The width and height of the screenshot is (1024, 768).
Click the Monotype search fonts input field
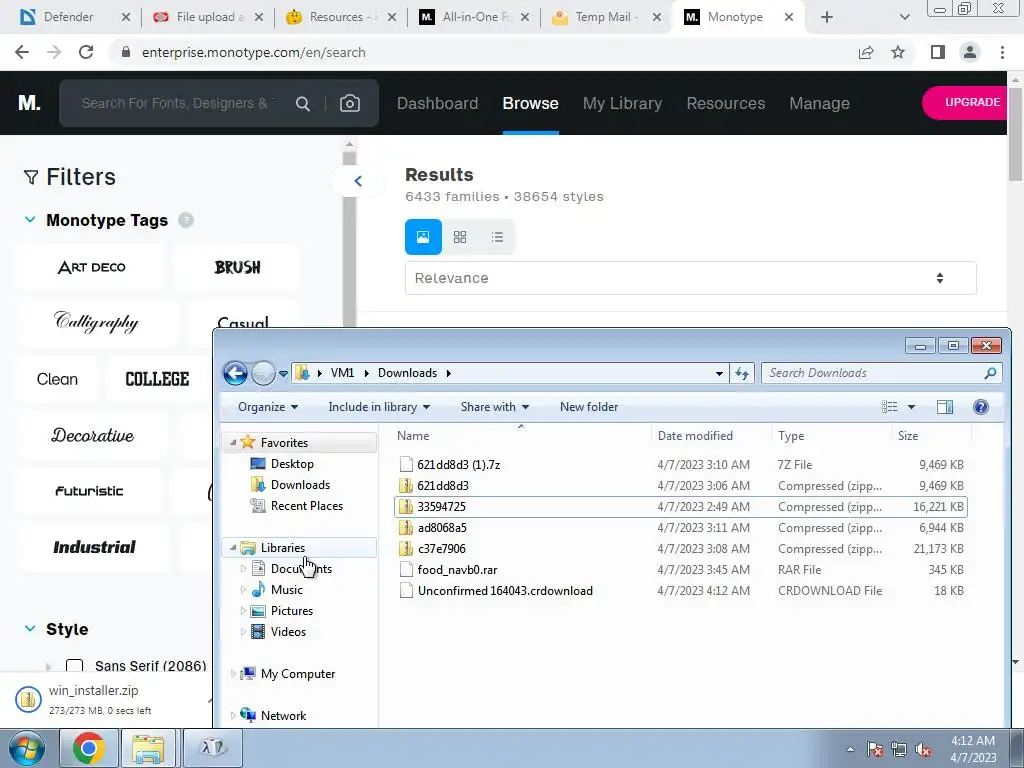pyautogui.click(x=178, y=103)
